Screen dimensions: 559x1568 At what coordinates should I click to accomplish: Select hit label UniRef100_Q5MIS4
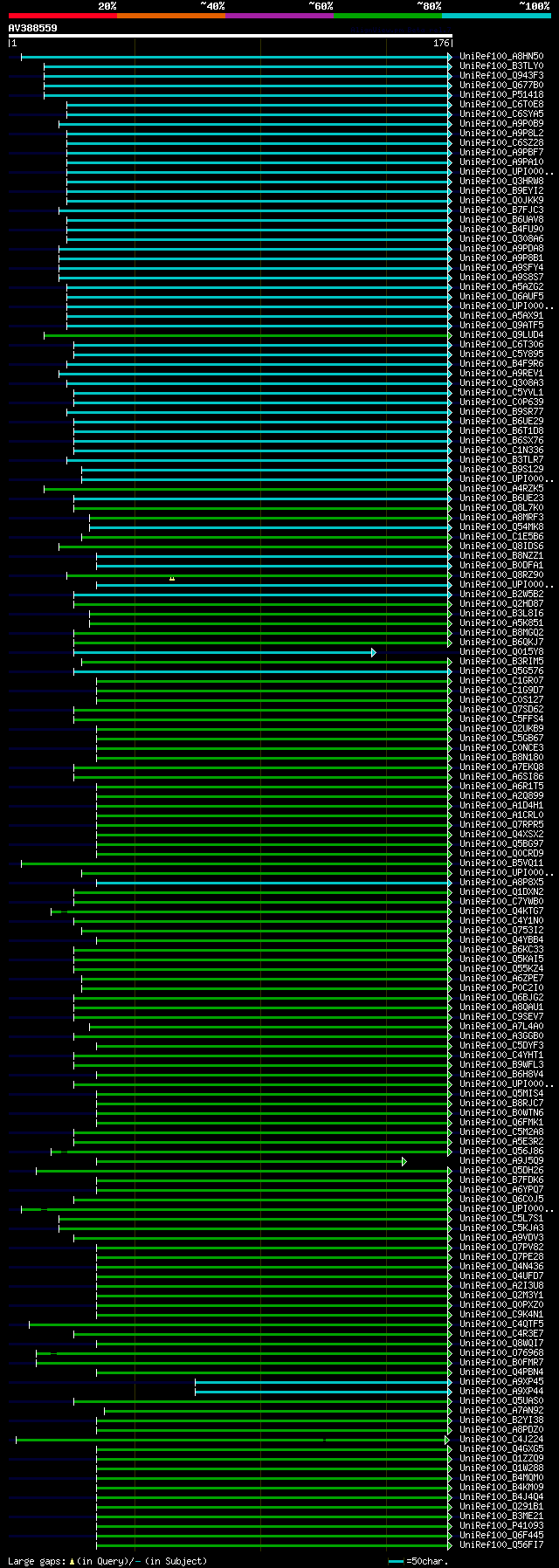[x=501, y=1094]
